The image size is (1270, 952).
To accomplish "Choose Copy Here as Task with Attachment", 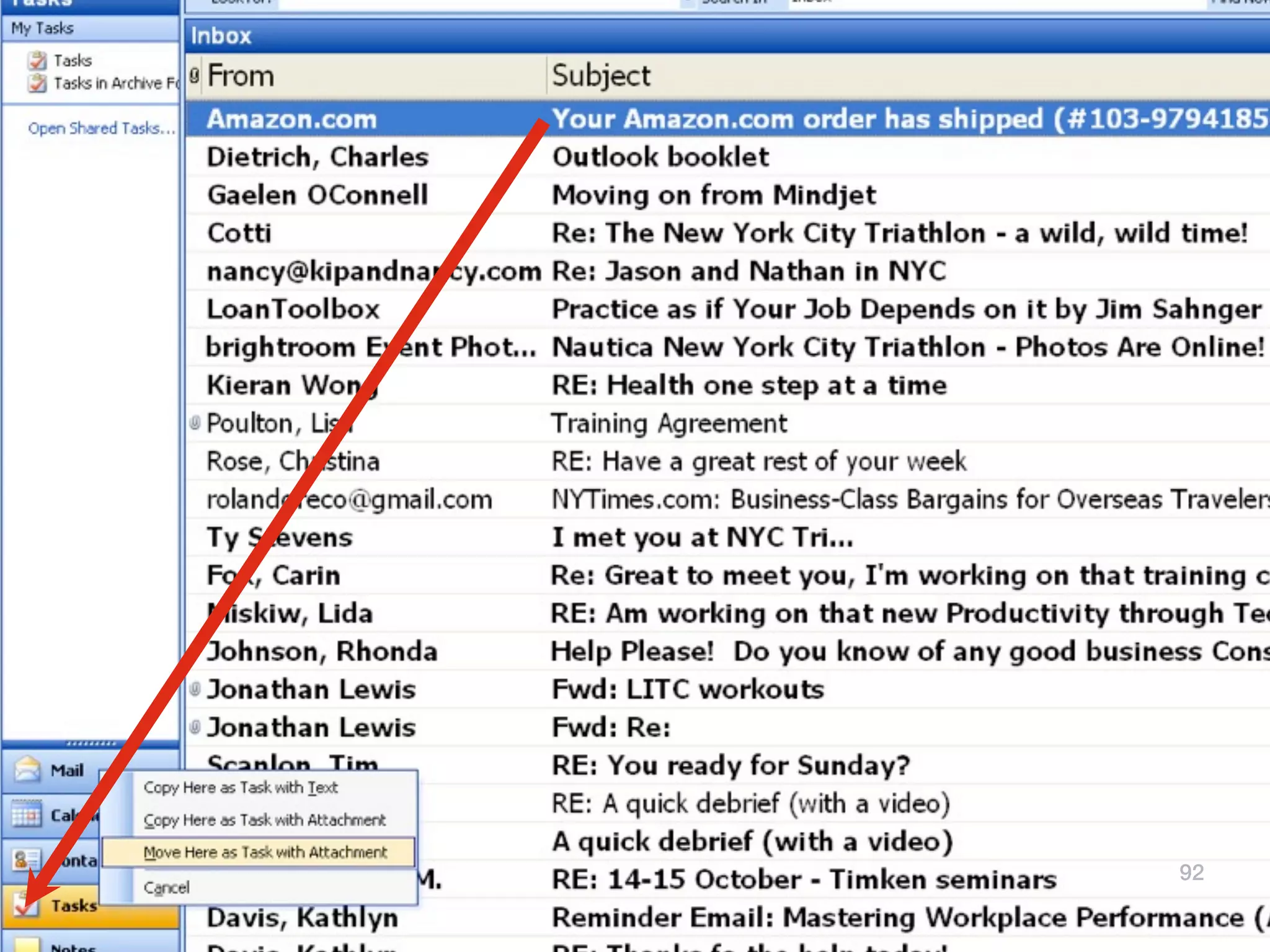I will click(264, 820).
